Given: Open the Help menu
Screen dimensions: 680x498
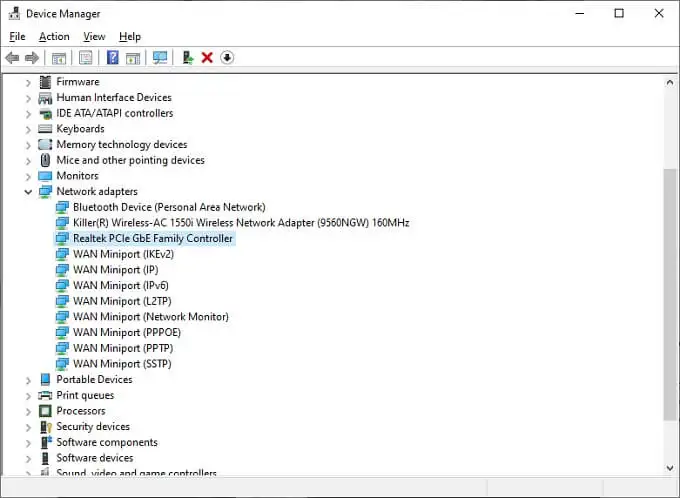Looking at the screenshot, I should [x=130, y=36].
